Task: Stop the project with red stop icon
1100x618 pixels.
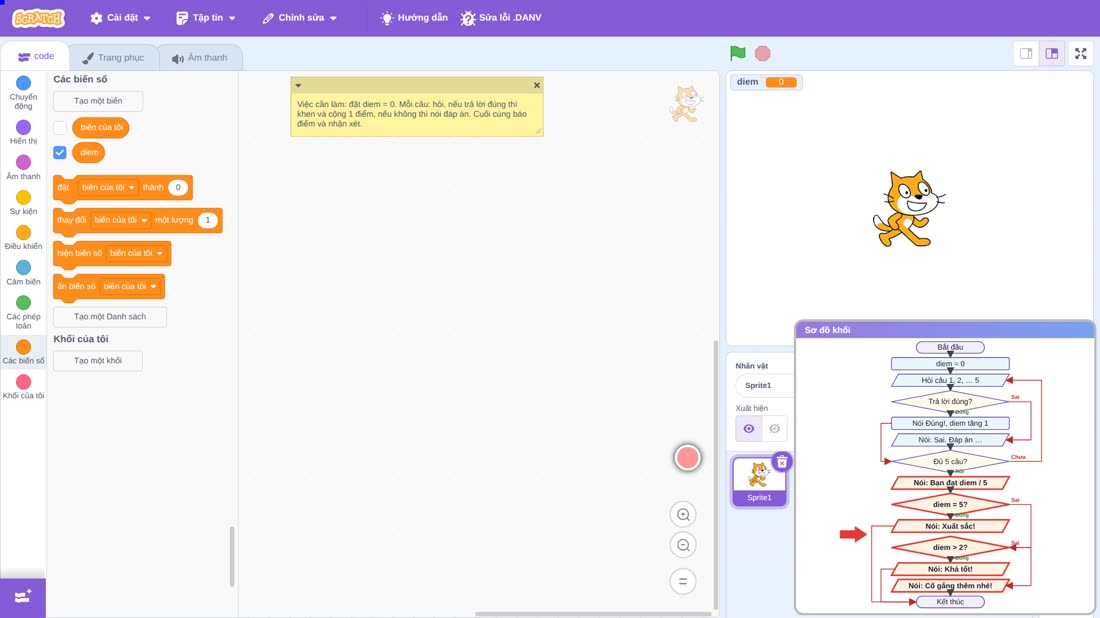Action: tap(763, 53)
